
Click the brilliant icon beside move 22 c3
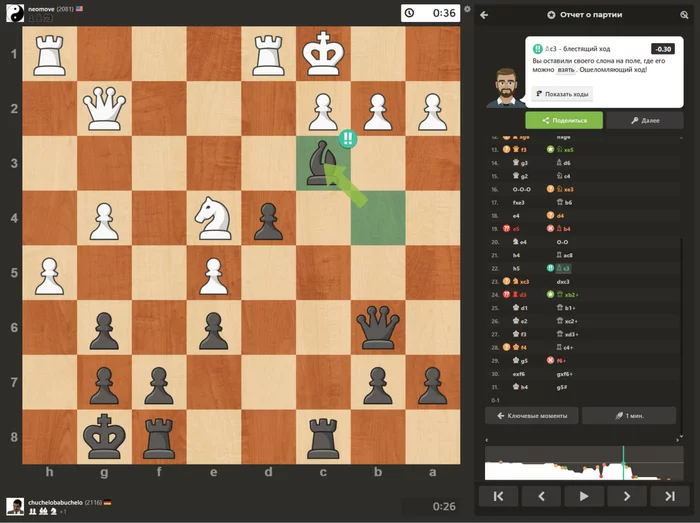[550, 268]
